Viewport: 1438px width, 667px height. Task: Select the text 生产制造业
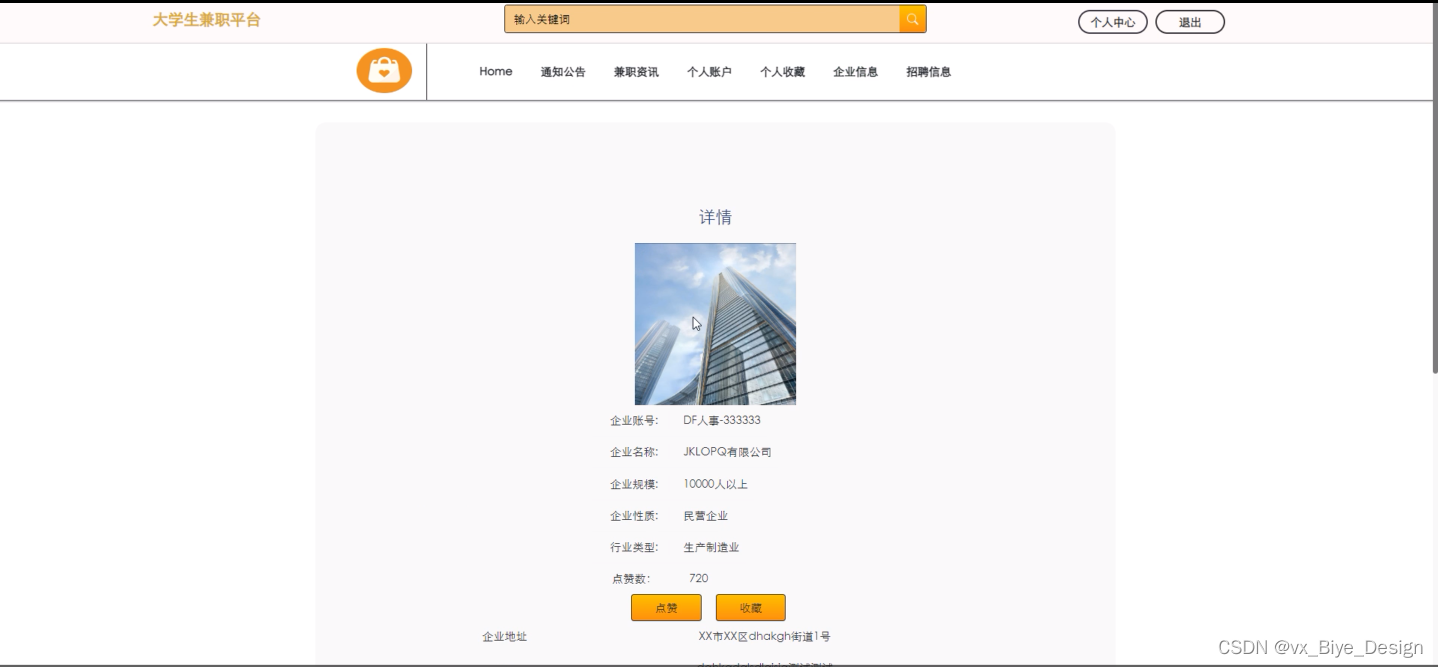[x=711, y=548]
